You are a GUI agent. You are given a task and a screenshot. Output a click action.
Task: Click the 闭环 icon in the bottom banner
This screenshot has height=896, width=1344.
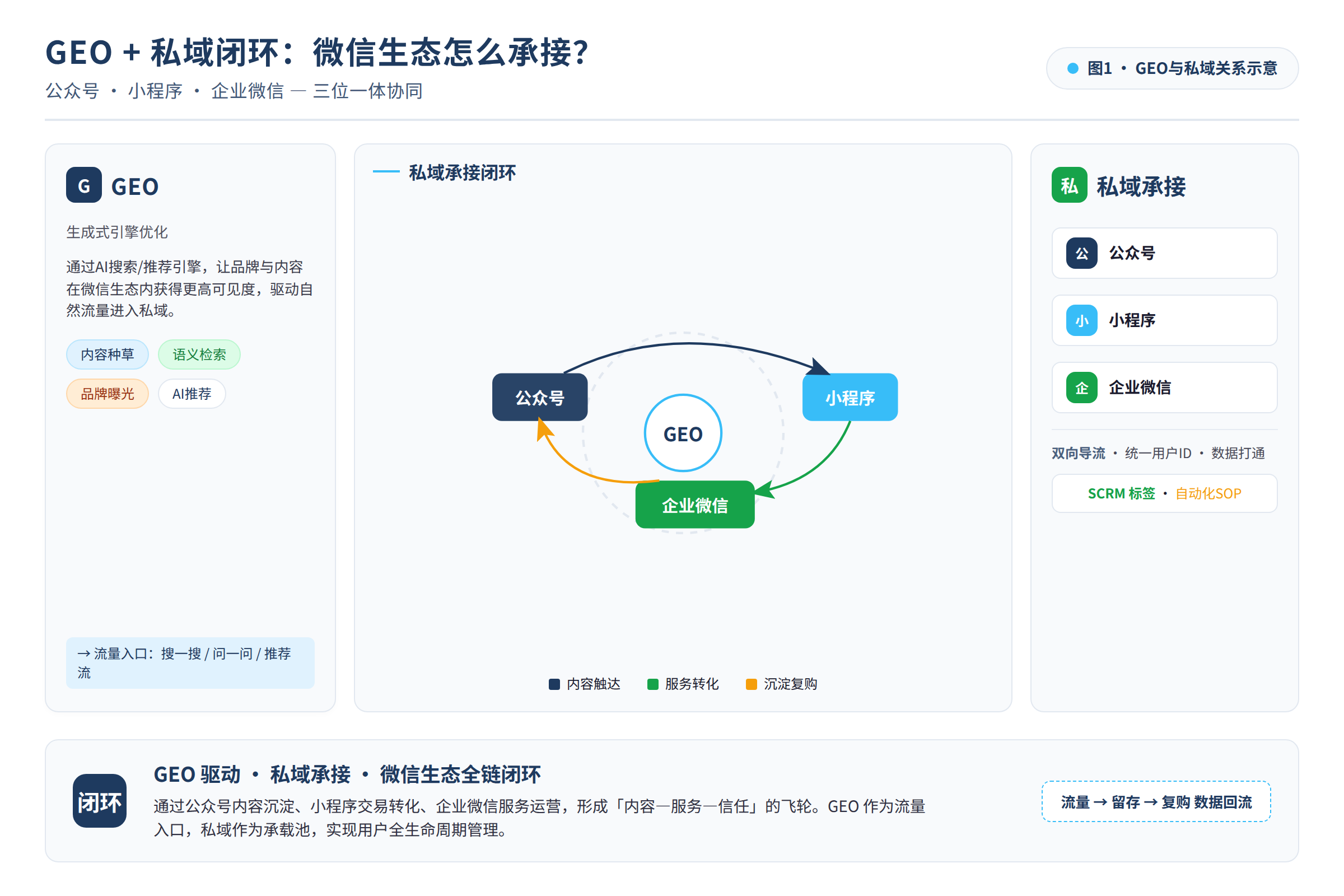[x=100, y=801]
